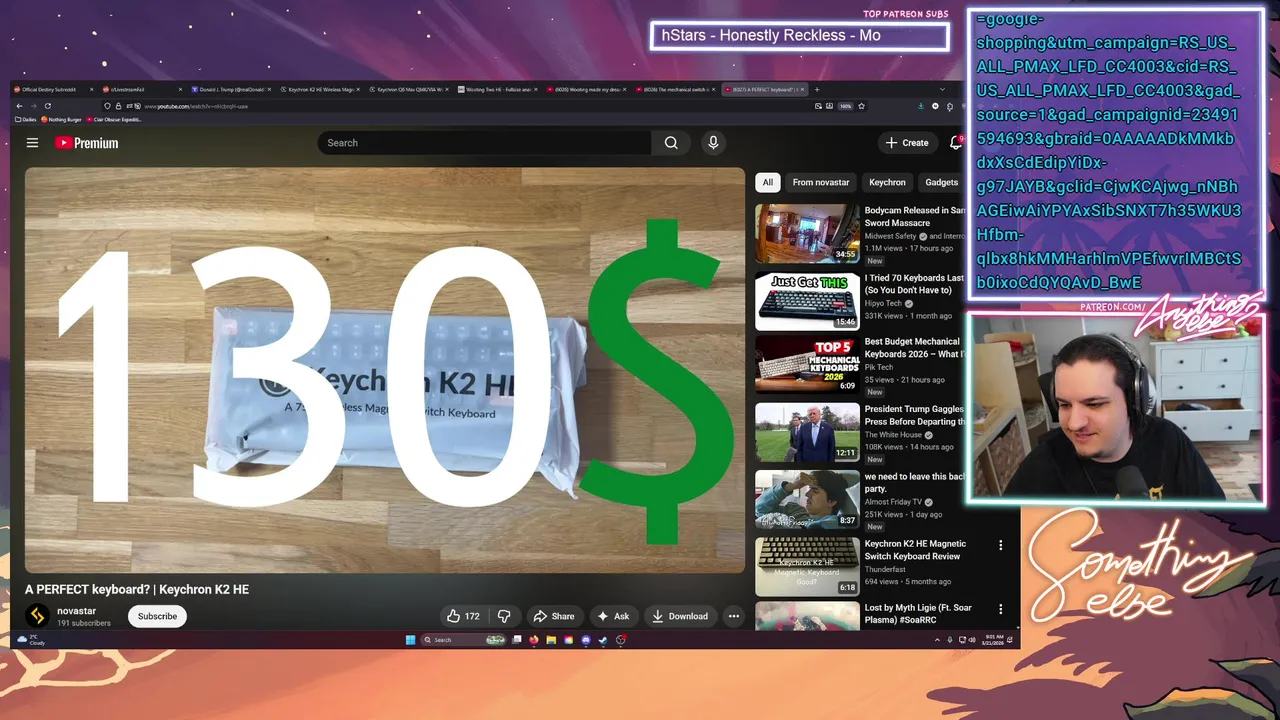Image resolution: width=1280 pixels, height=720 pixels.
Task: Open Nothing Burger bookmark
Action: tap(62, 119)
